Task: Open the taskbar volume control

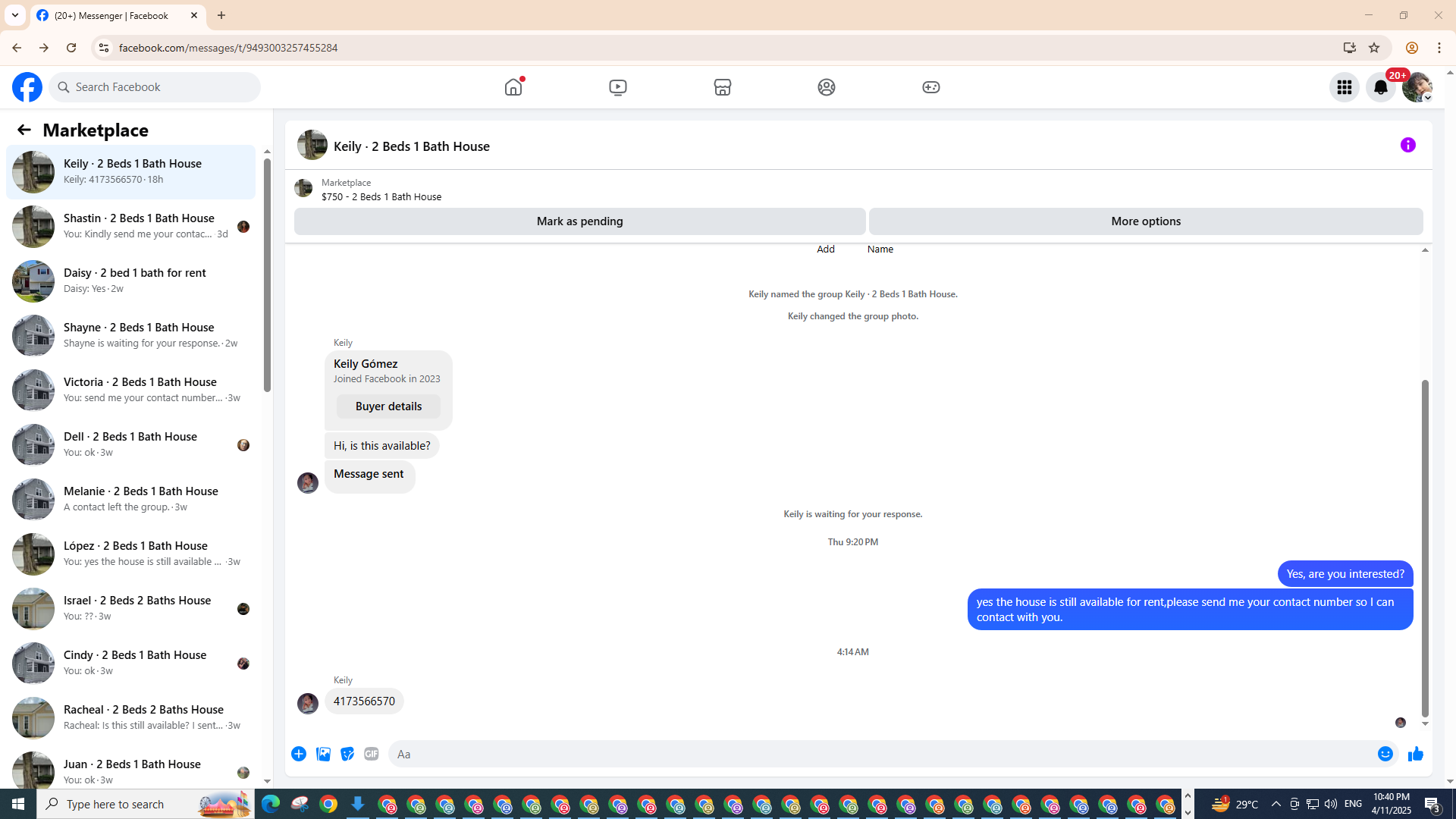Action: (x=1331, y=804)
